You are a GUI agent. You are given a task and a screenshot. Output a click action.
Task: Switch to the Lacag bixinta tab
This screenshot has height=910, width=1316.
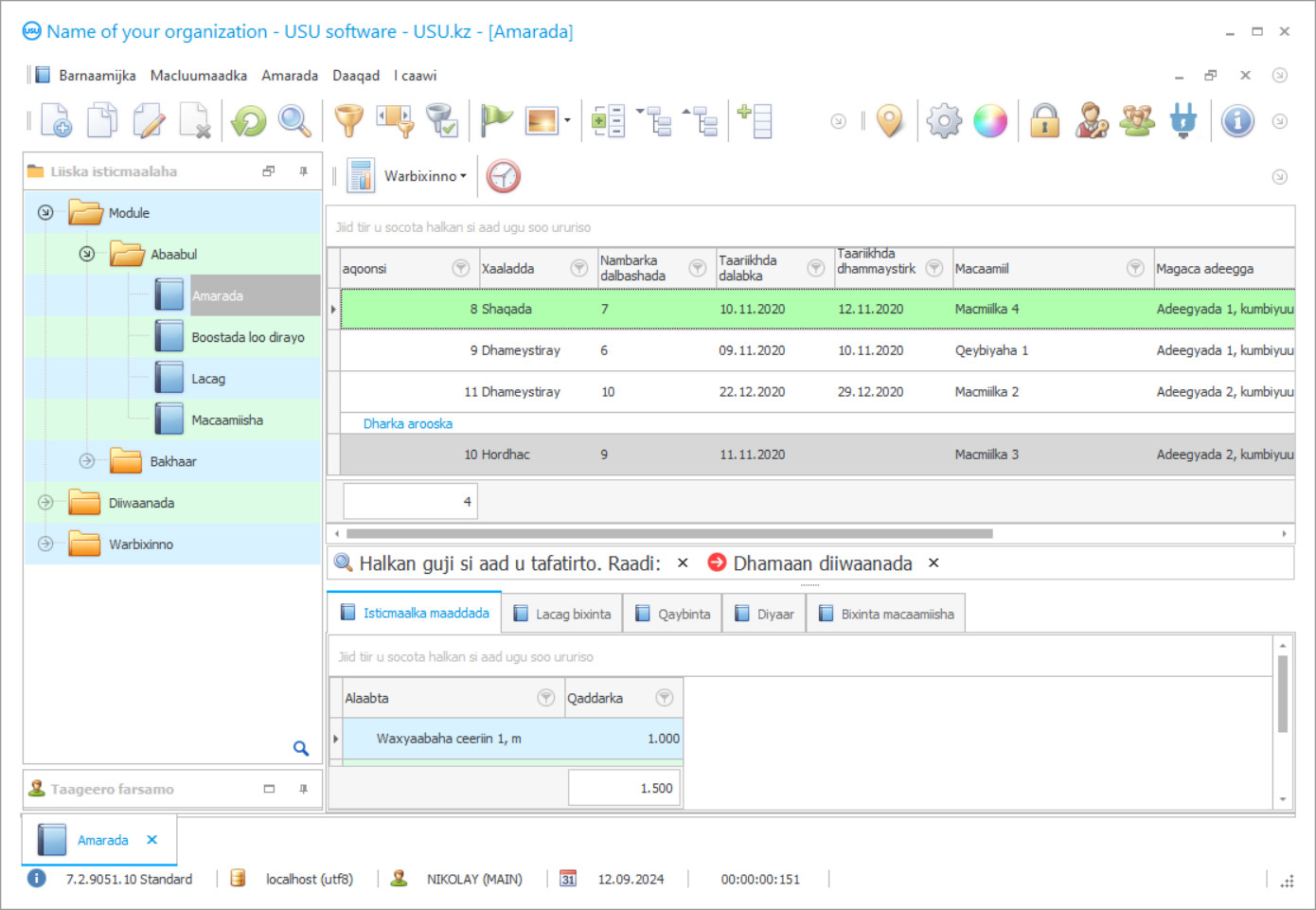pos(562,614)
